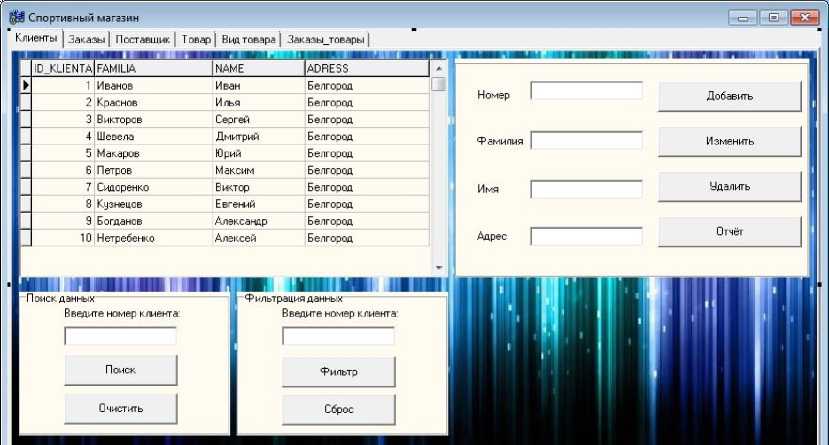Select cell with surname Шевела
This screenshot has width=829, height=445.
(x=153, y=136)
